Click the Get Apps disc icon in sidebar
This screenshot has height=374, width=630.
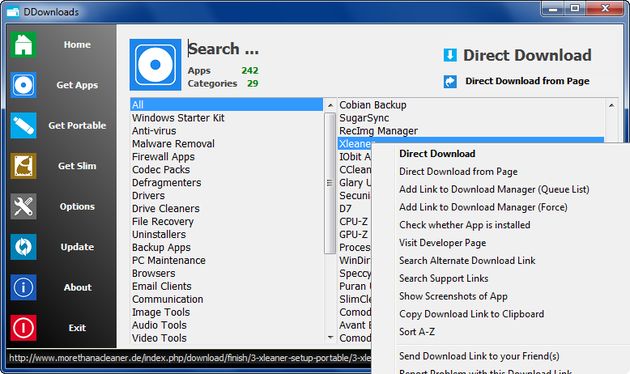(23, 85)
